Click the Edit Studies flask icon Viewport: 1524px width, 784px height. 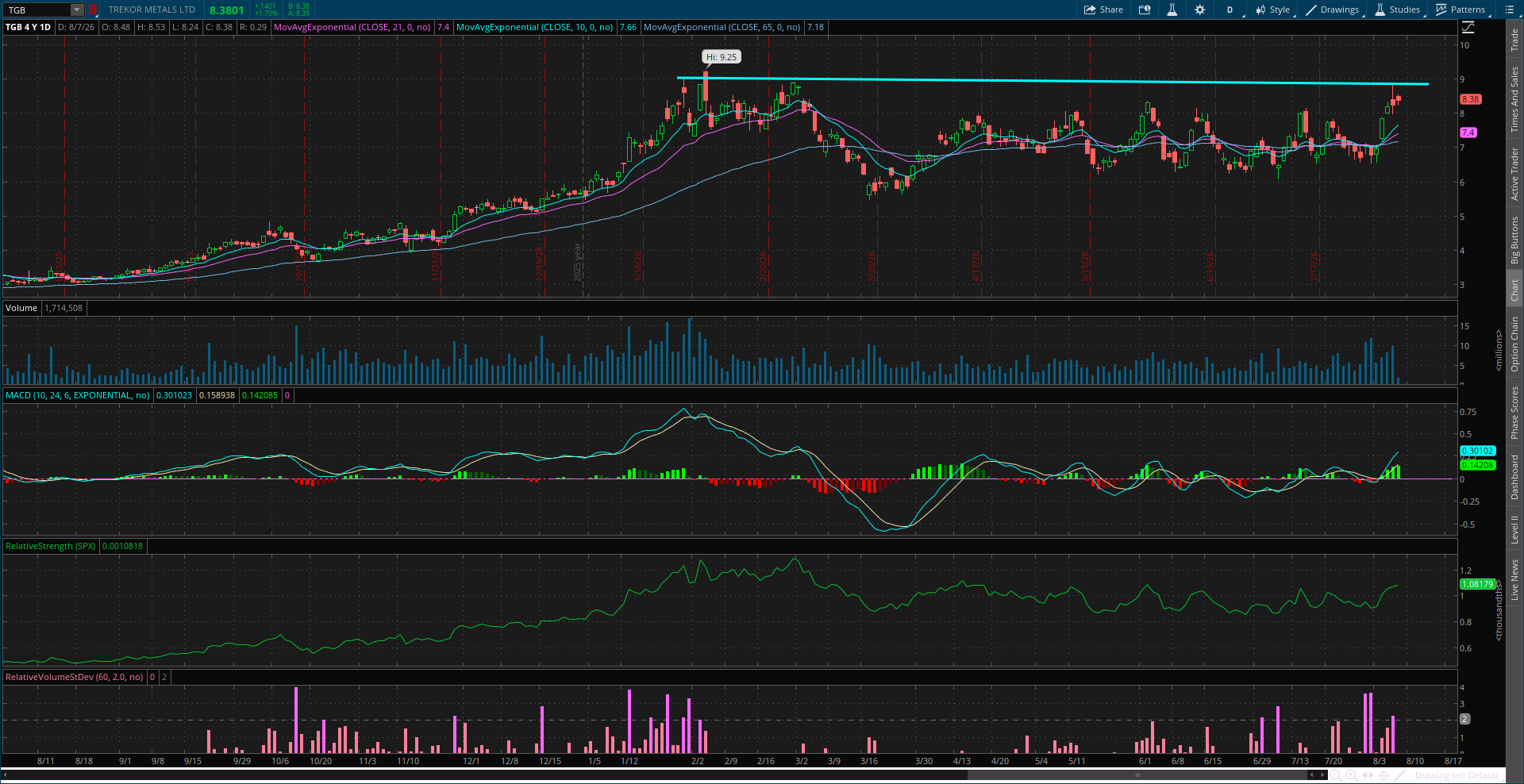(1172, 10)
